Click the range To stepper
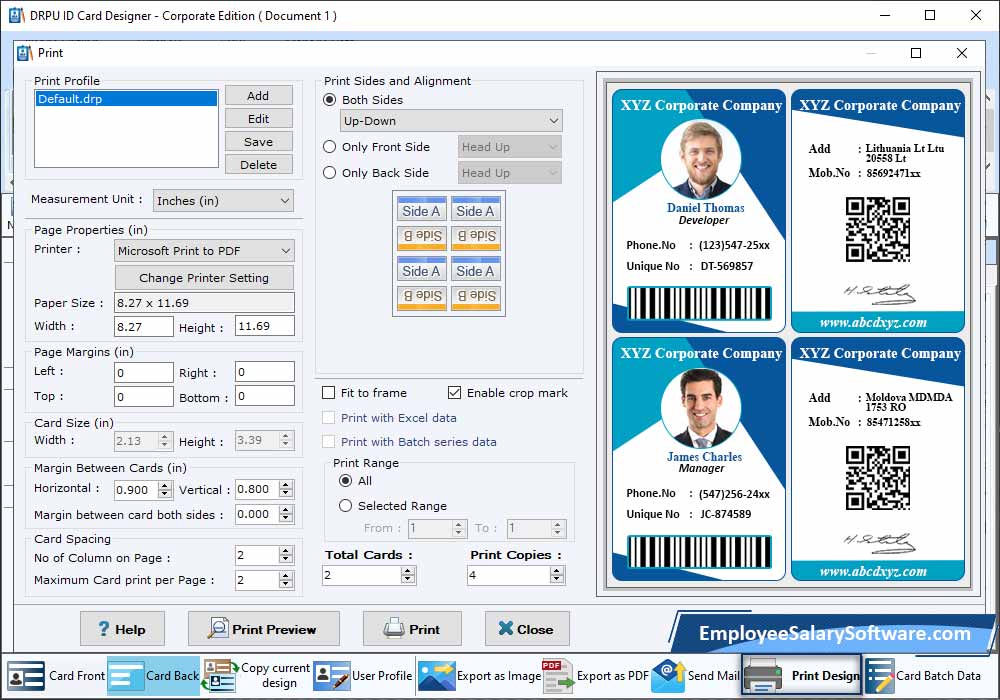Viewport: 1000px width, 700px height. tap(557, 528)
